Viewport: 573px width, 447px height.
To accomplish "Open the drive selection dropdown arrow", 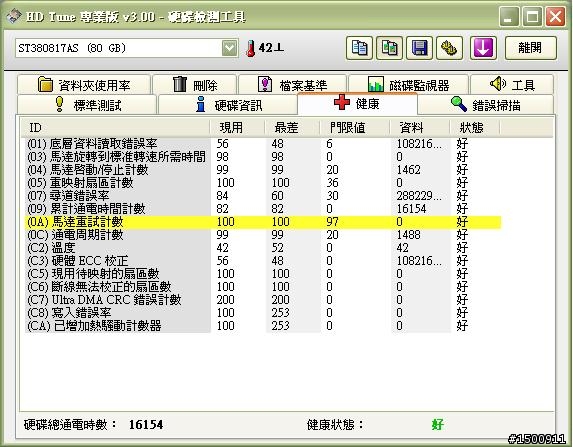I will (229, 48).
